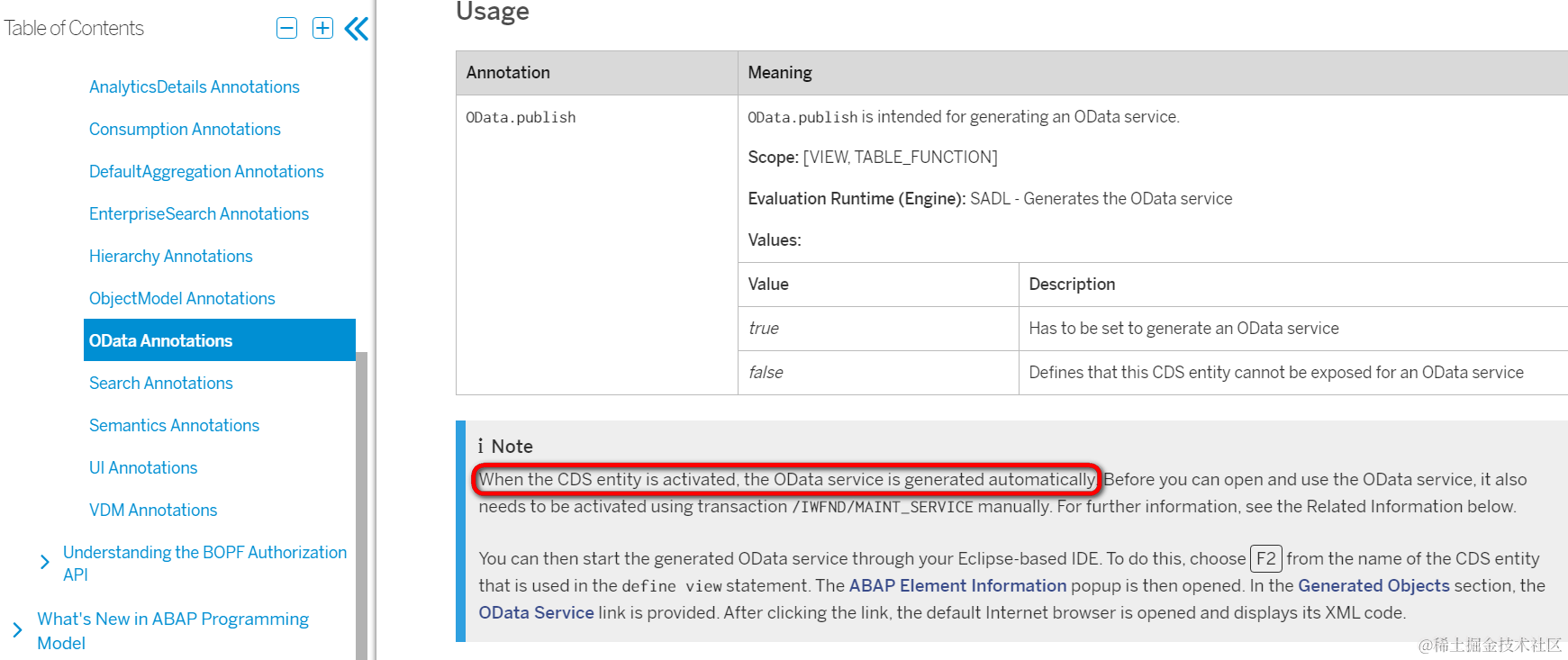
Task: Select the highlighted OData Annotations item
Action: 220,340
